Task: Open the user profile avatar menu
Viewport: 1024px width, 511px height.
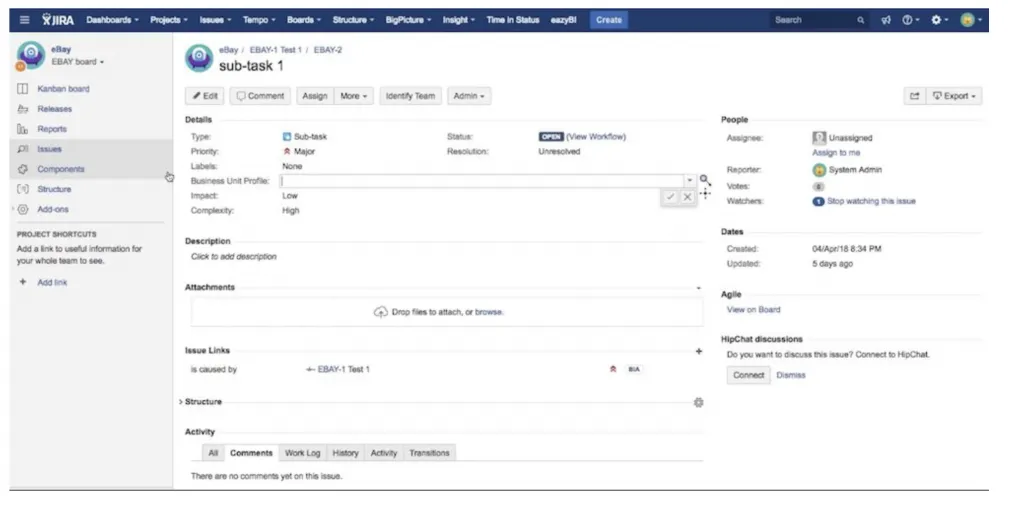Action: 970,20
